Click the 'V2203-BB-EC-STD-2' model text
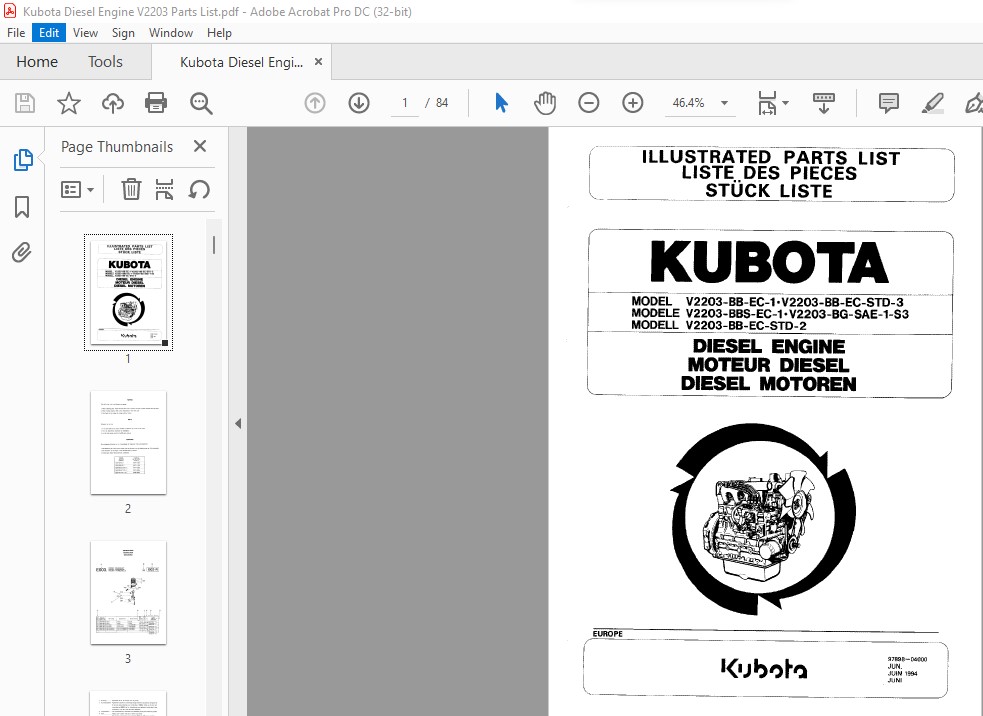Viewport: 983px width, 716px height. coord(746,325)
